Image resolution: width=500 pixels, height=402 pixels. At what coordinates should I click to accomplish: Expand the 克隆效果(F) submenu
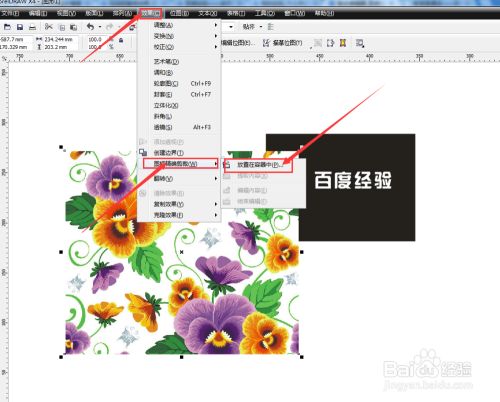tap(216, 215)
